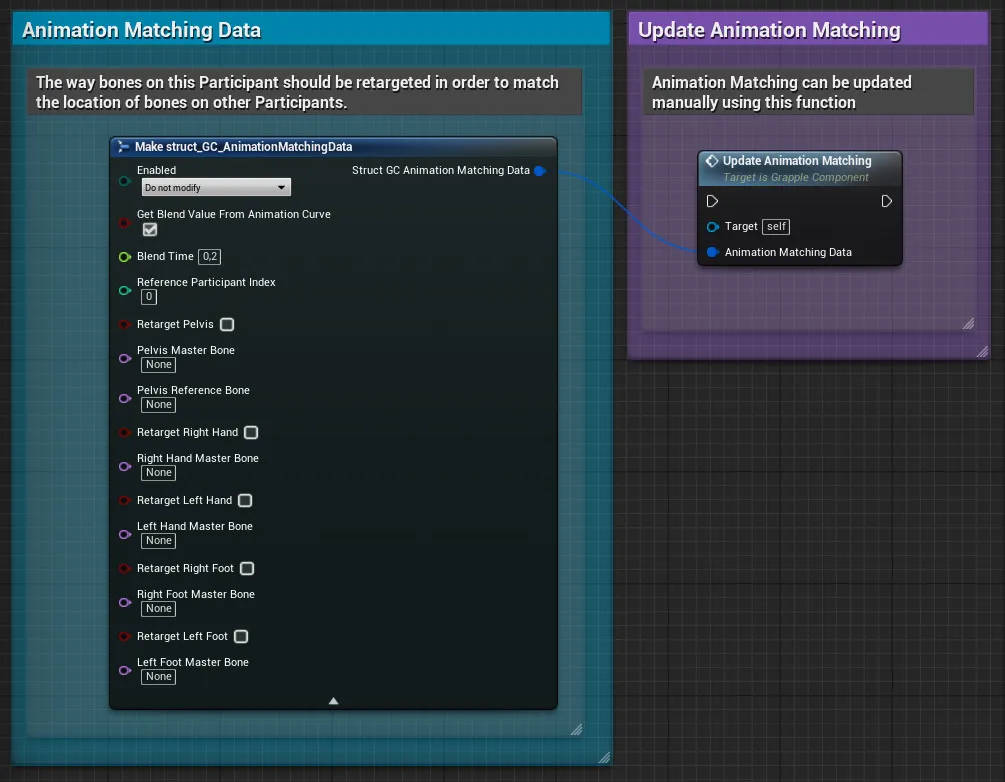Click the function icon on Update Animation Matching node

(711, 161)
